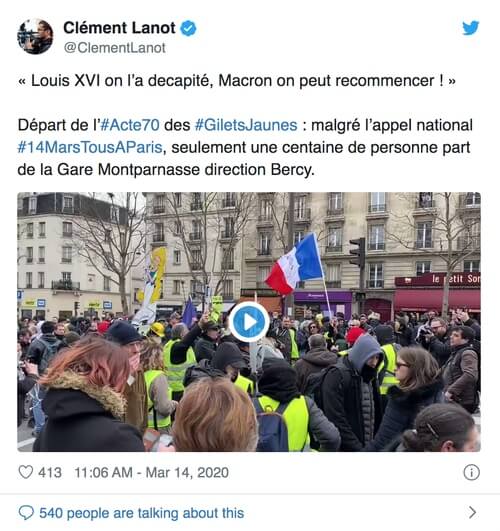The image size is (500, 531).
Task: Expand conversation using right chevron arrow
Action: (x=473, y=513)
